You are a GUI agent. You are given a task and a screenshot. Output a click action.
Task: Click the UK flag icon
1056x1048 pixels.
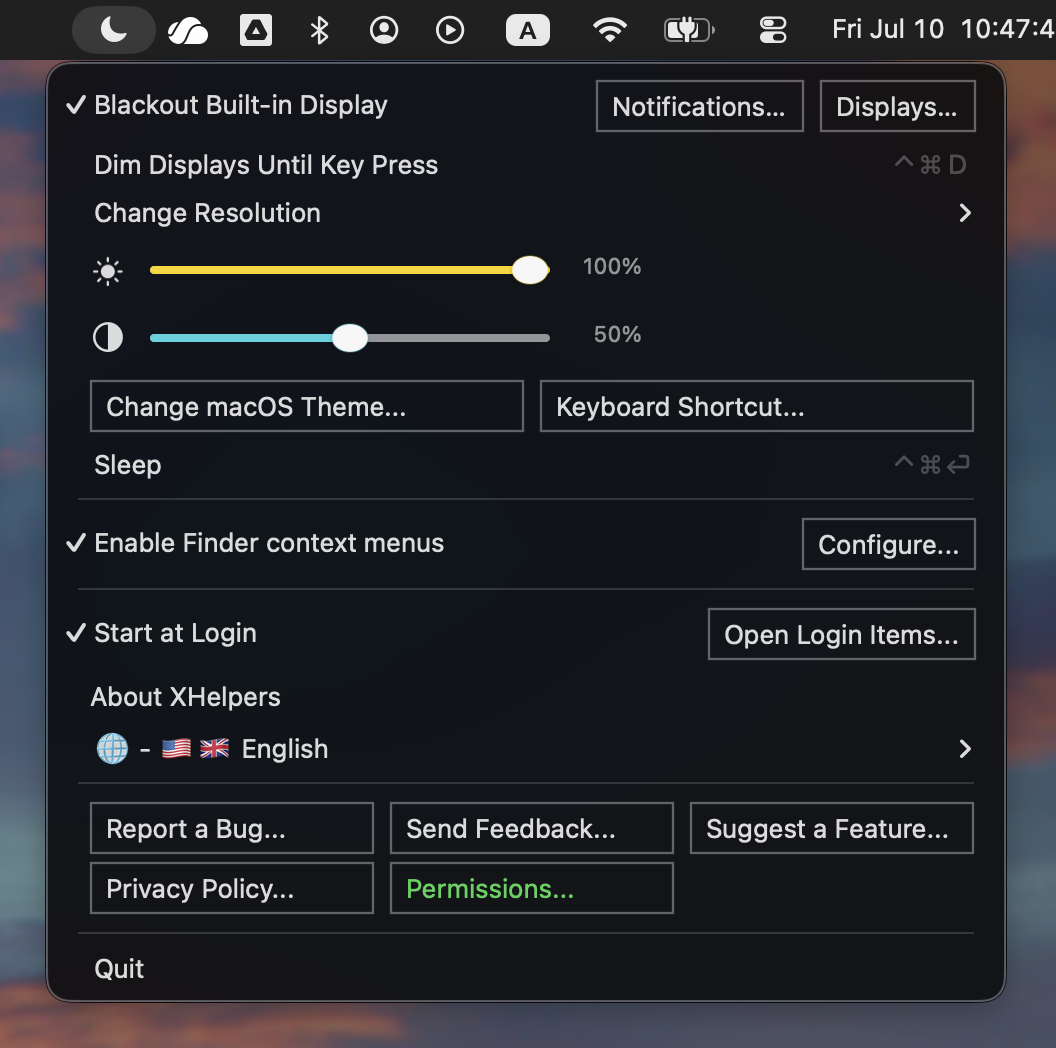[214, 749]
